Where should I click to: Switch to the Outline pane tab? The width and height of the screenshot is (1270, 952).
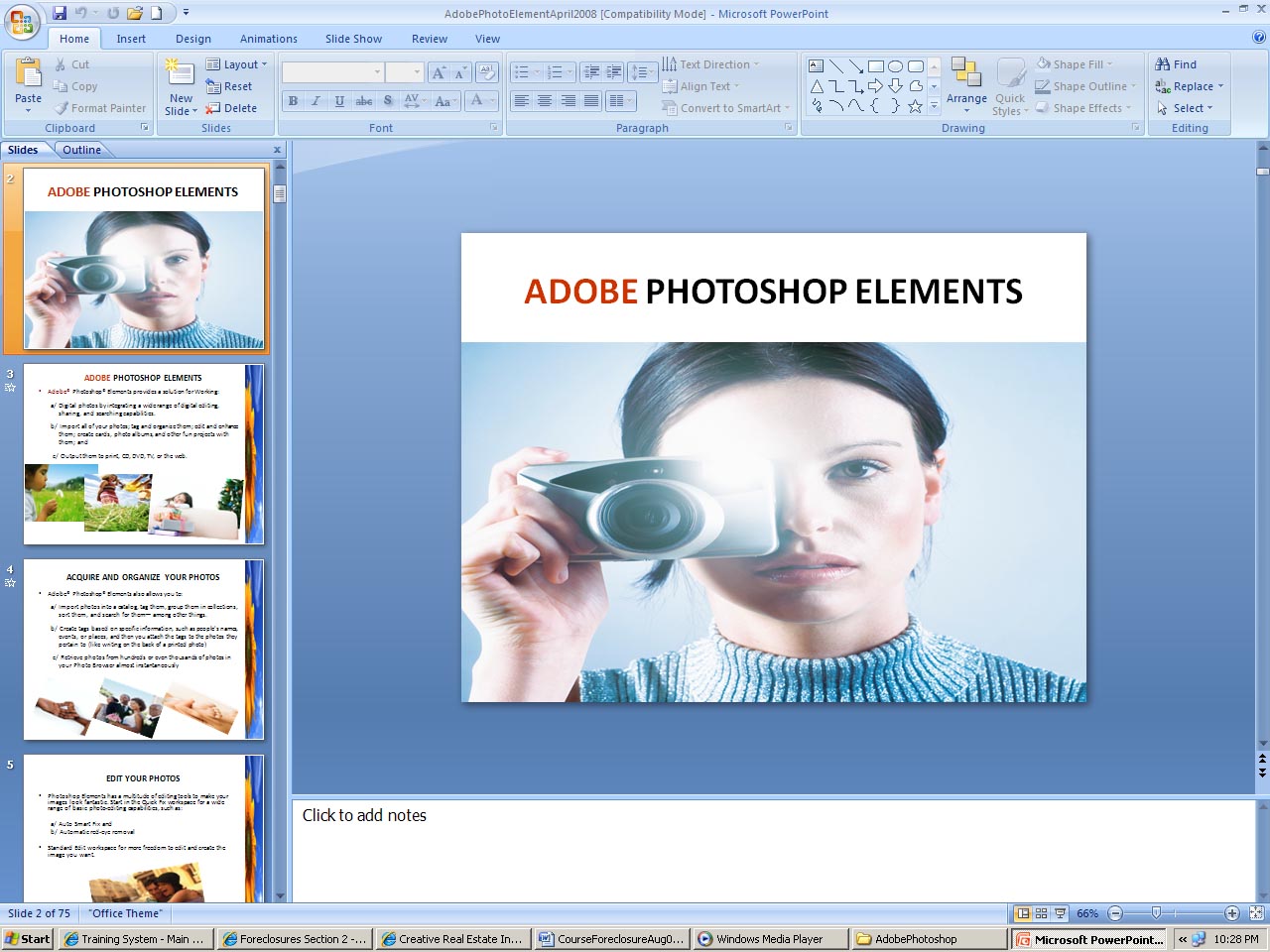coord(81,150)
